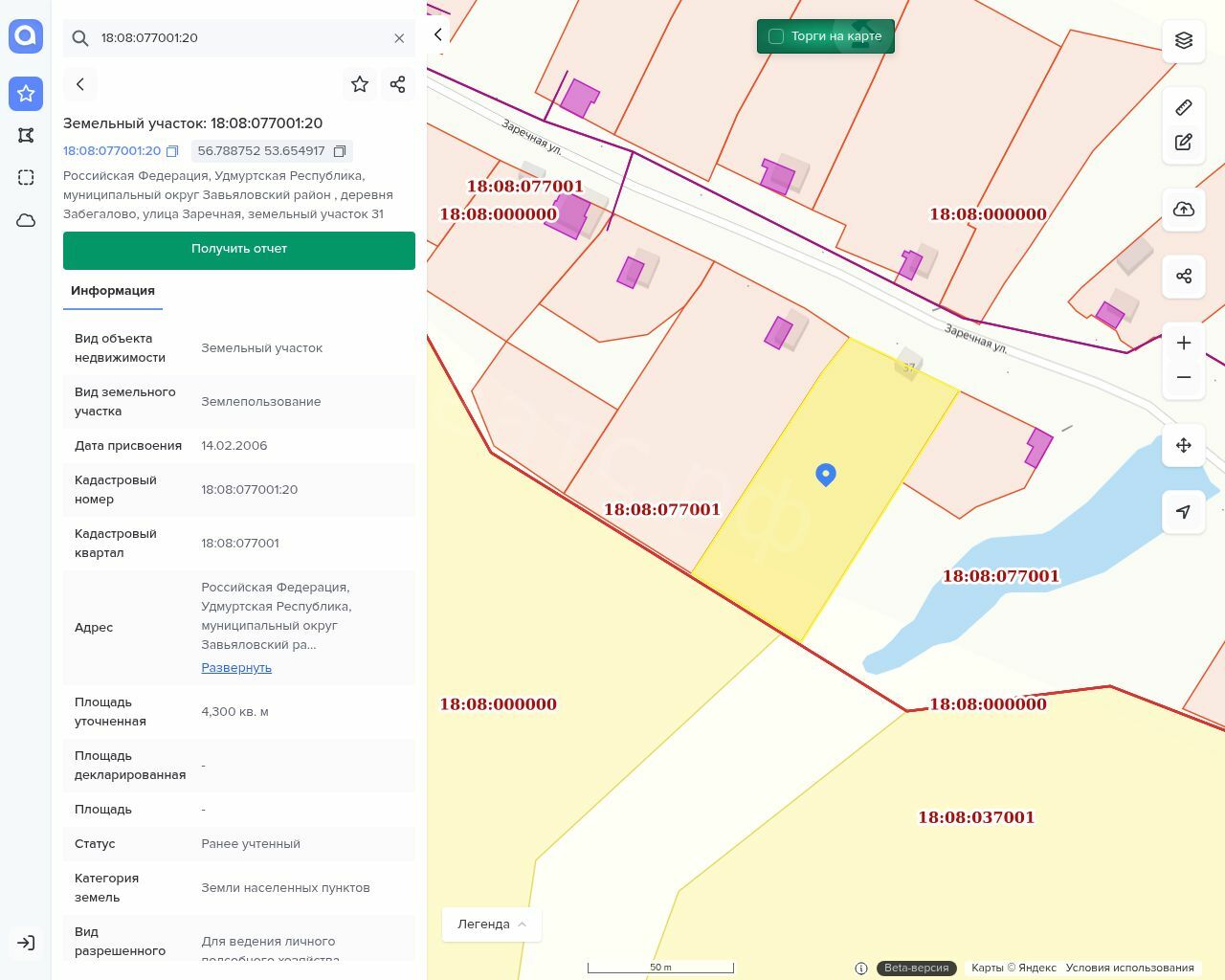
Task: Expand the Легенда panel
Action: click(x=492, y=924)
